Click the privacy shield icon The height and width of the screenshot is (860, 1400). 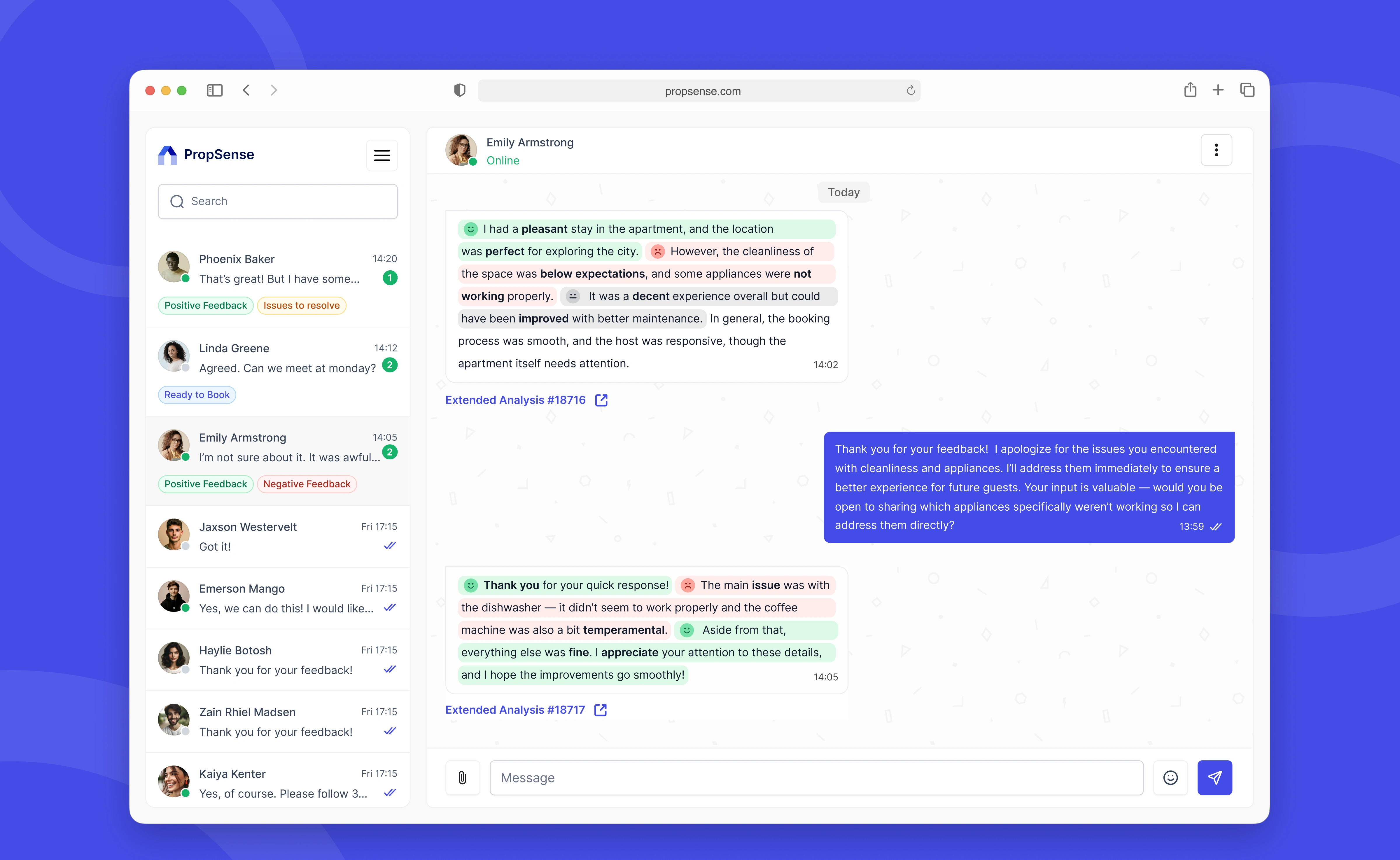[460, 90]
